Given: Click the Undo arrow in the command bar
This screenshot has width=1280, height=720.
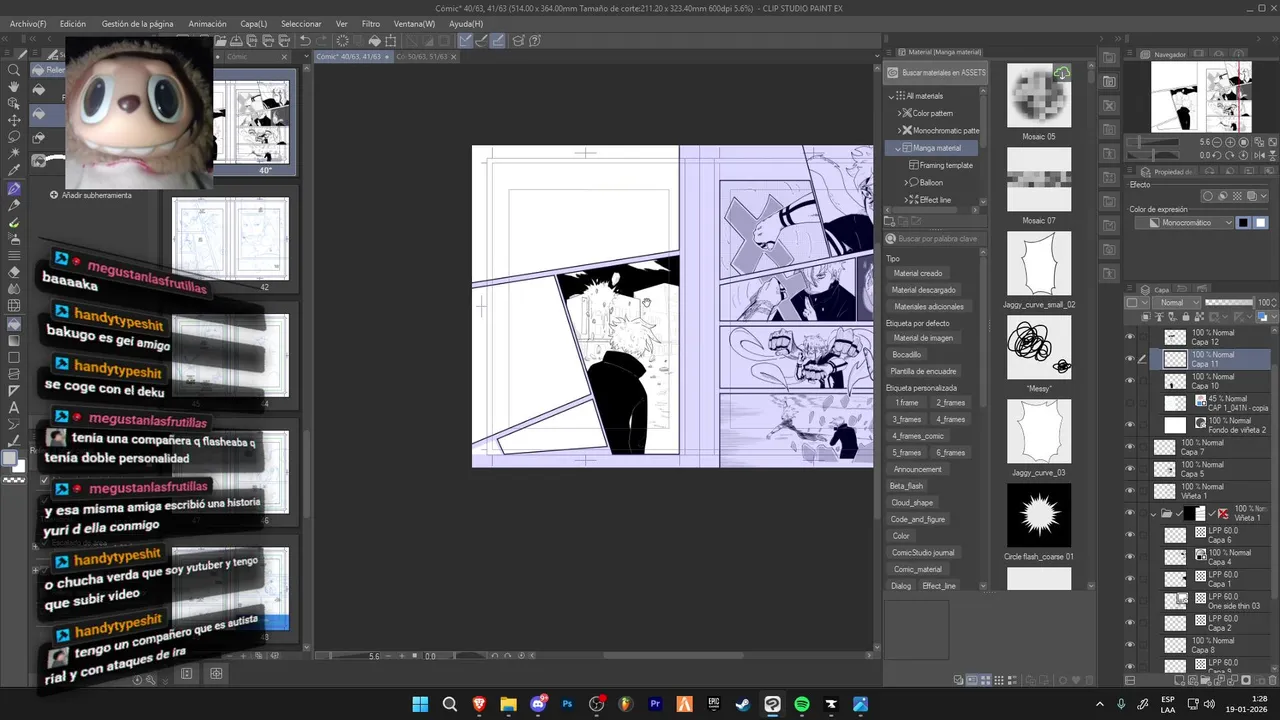Looking at the screenshot, I should (305, 41).
